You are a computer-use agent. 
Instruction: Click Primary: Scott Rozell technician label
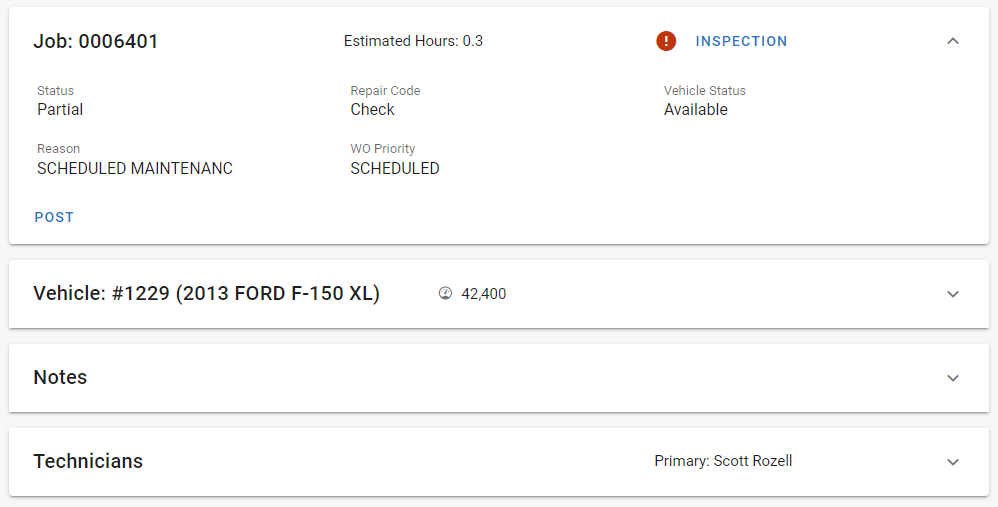coord(723,461)
